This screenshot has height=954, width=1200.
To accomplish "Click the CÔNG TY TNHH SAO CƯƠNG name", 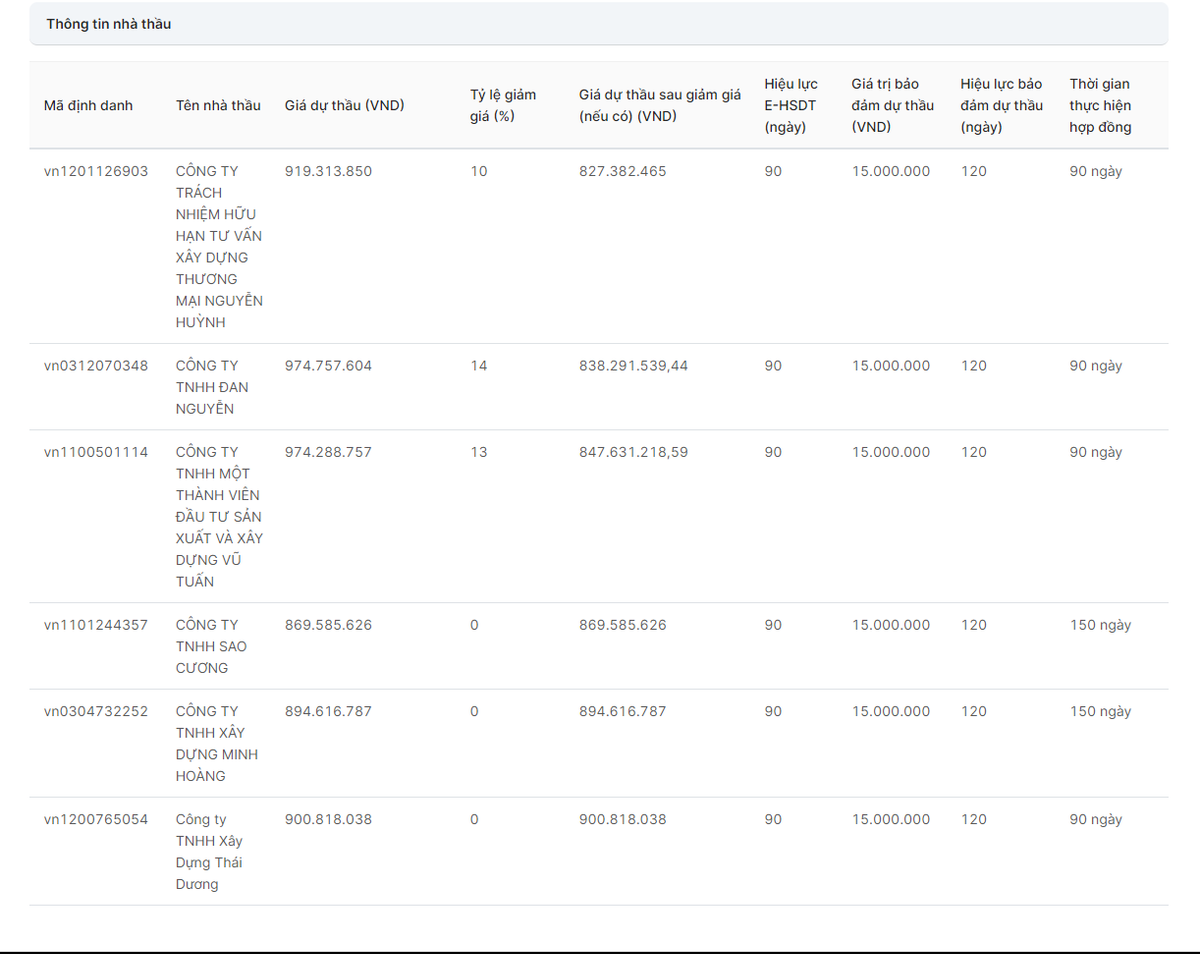I will click(x=211, y=646).
